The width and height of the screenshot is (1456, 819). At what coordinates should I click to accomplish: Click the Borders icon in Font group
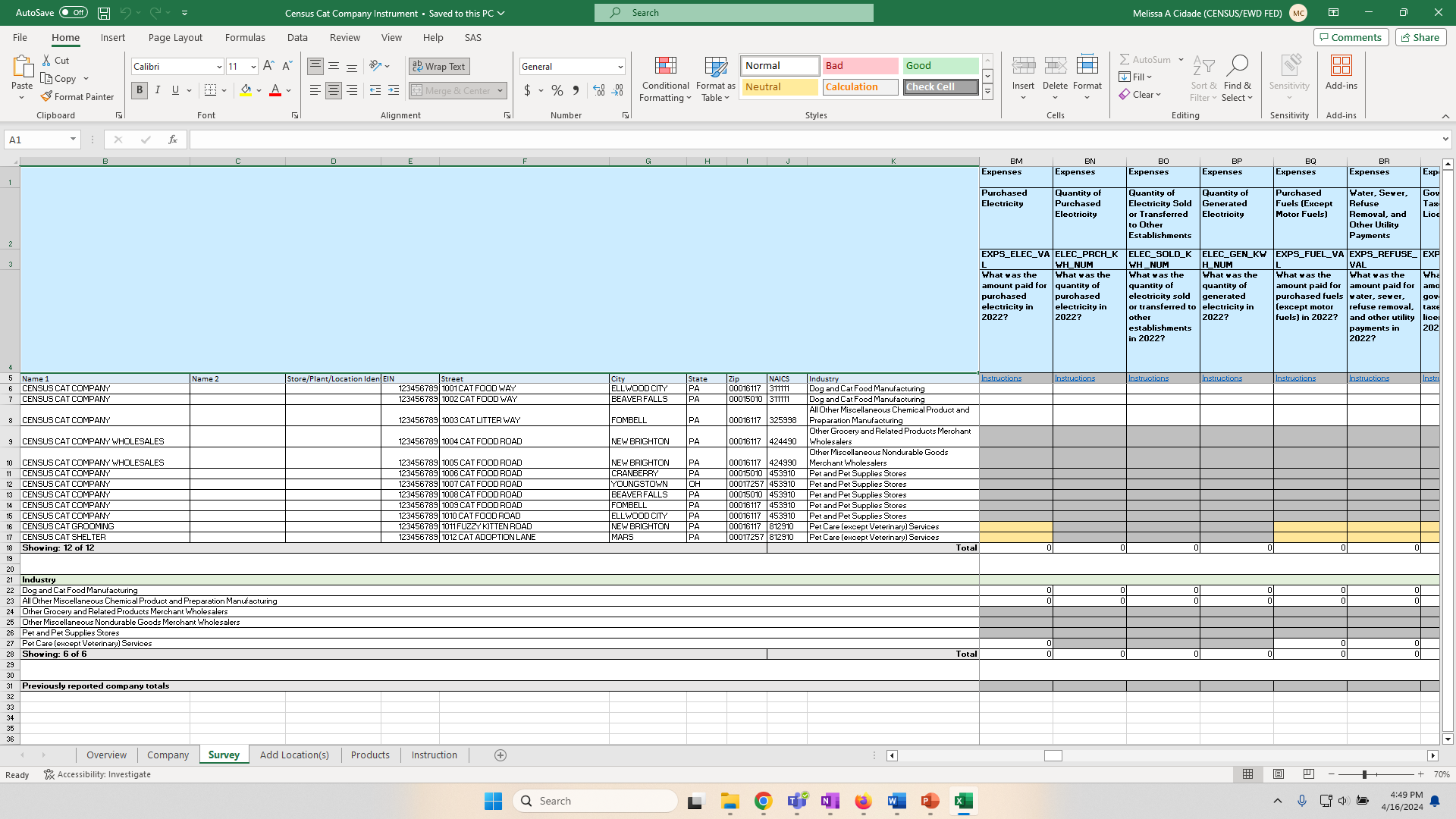tap(211, 90)
